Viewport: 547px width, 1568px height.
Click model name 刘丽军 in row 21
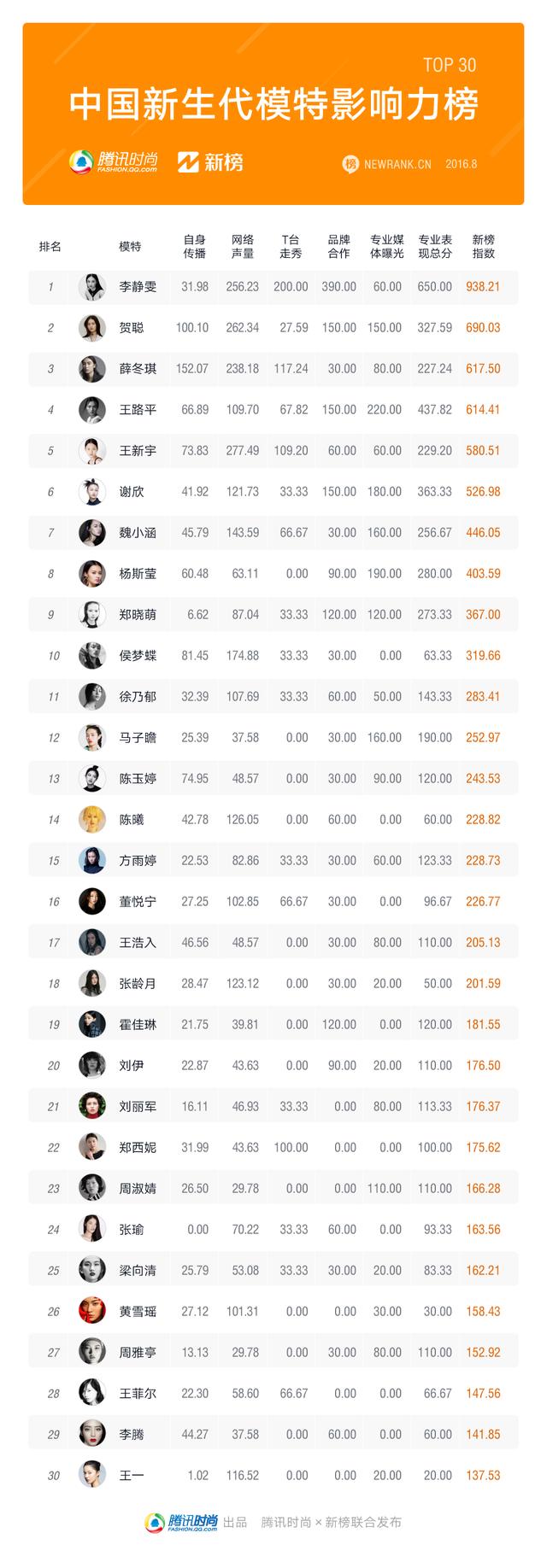(138, 1107)
